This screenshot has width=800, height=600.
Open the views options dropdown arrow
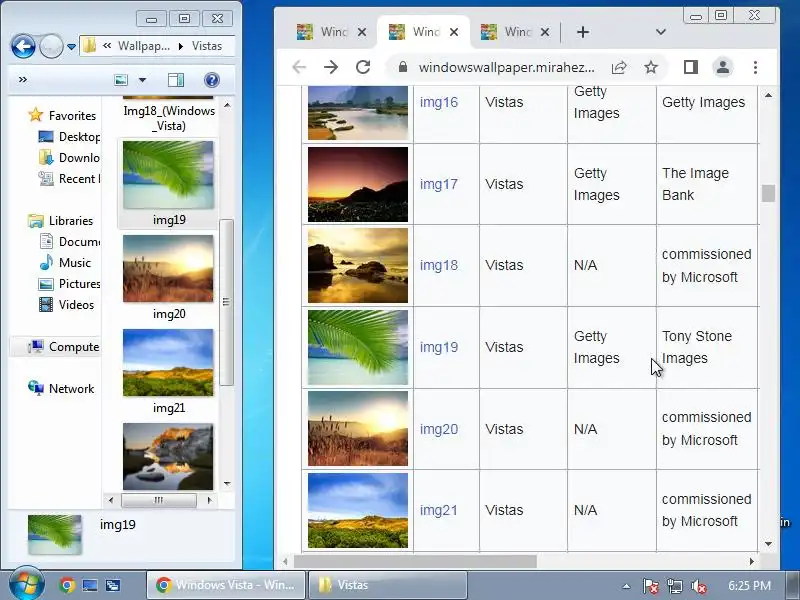142,80
